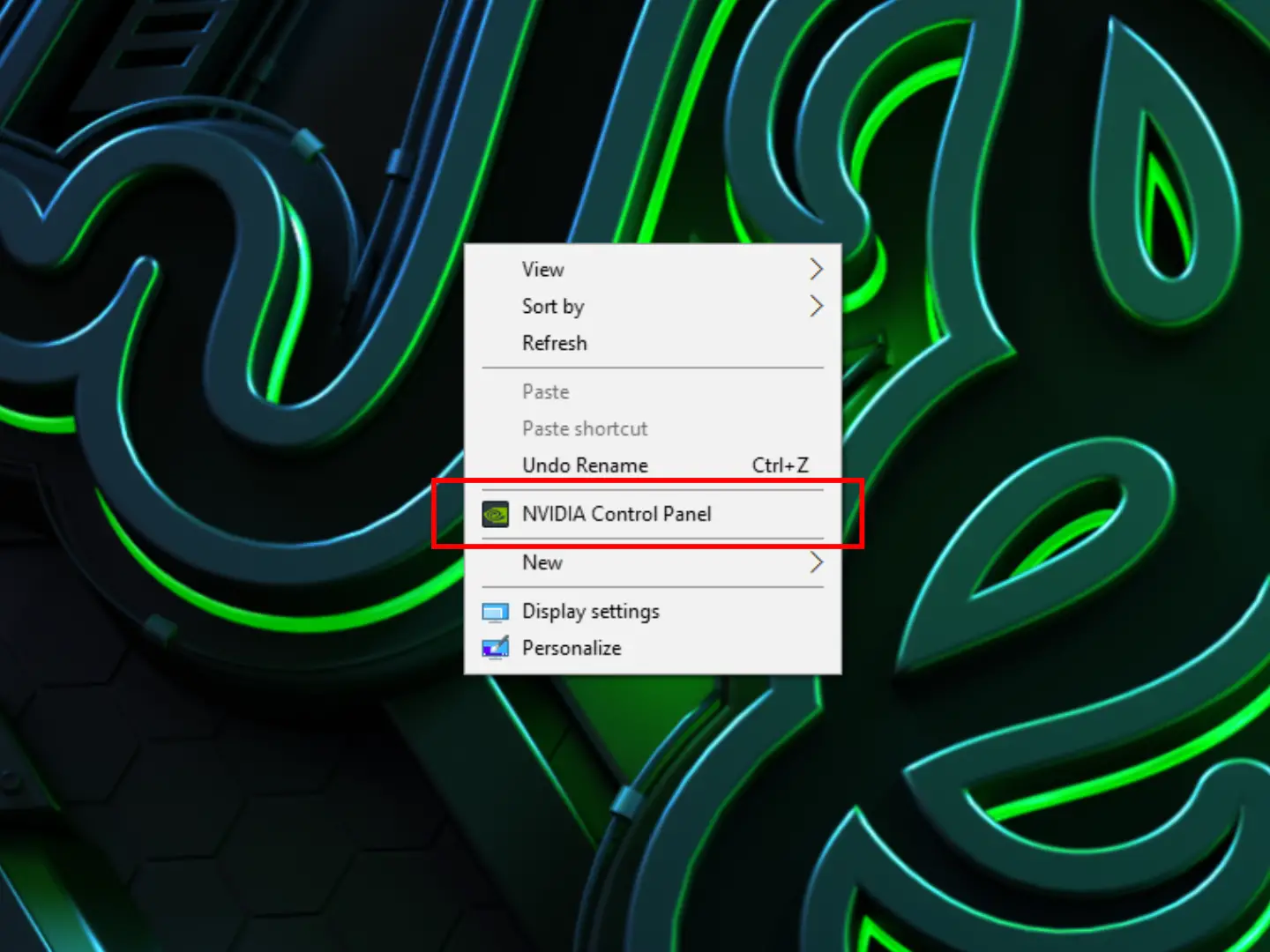Click New in the context menu
1270x952 pixels.
[x=542, y=562]
